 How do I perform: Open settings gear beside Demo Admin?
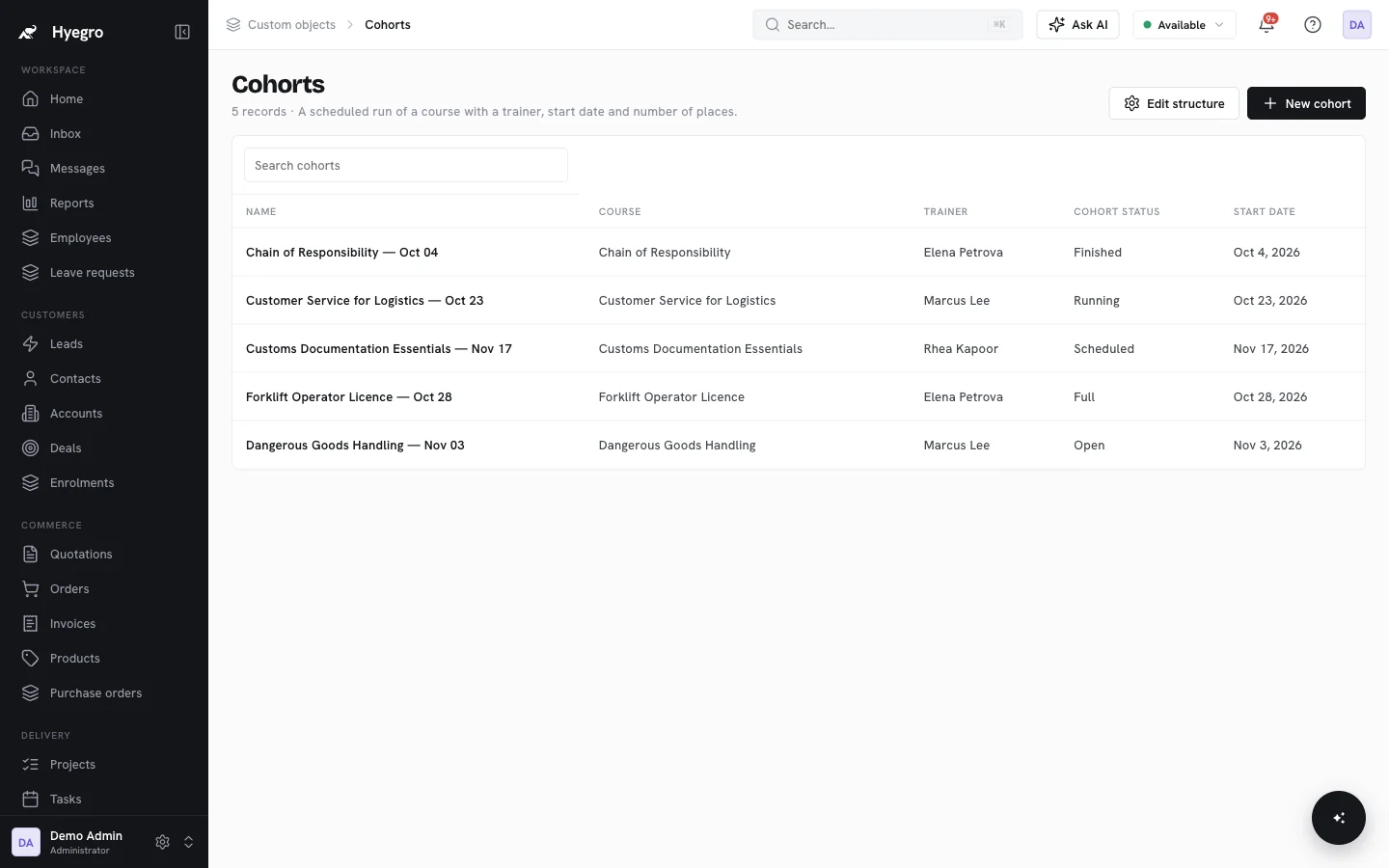click(x=162, y=842)
